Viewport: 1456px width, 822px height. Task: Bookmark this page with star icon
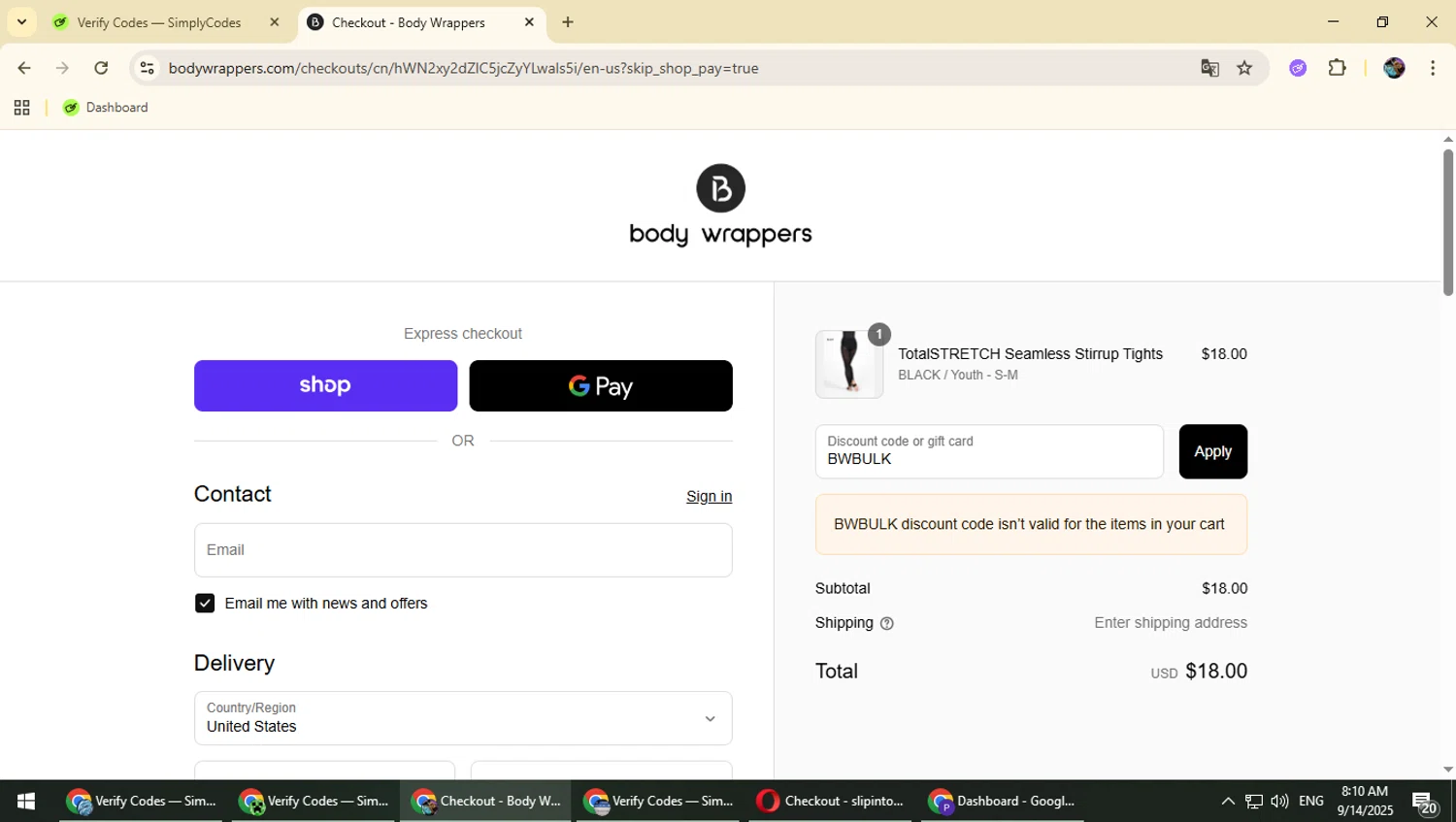(x=1244, y=68)
